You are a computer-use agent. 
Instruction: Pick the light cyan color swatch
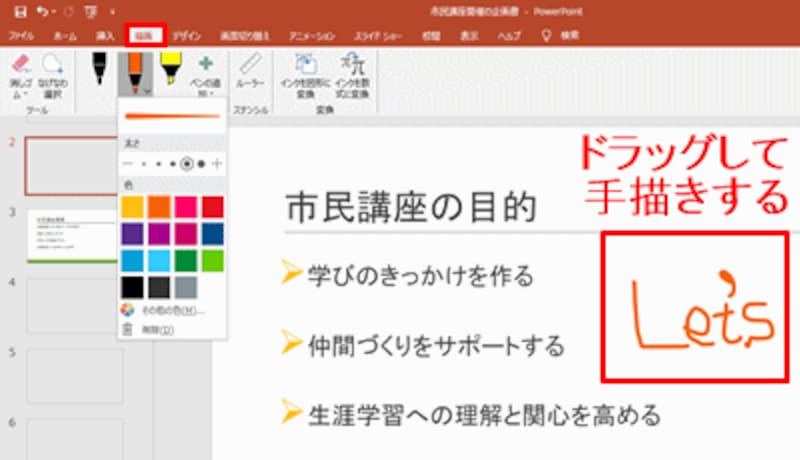[159, 261]
